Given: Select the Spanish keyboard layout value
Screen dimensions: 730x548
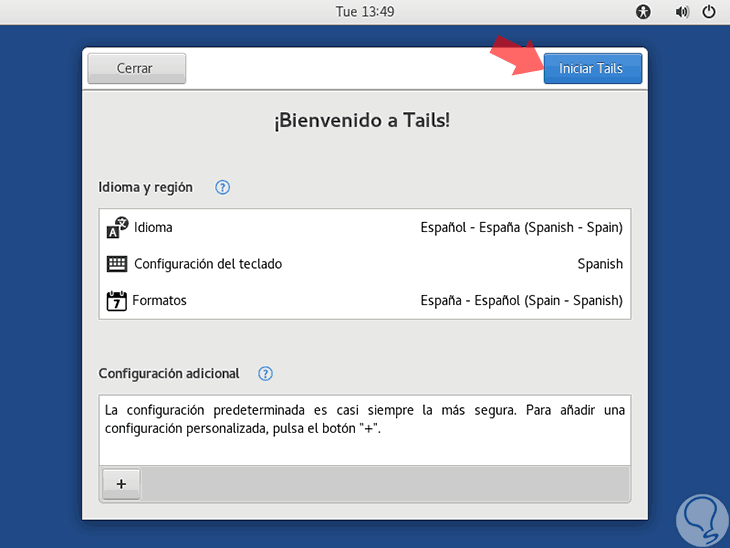Looking at the screenshot, I should coord(600,264).
